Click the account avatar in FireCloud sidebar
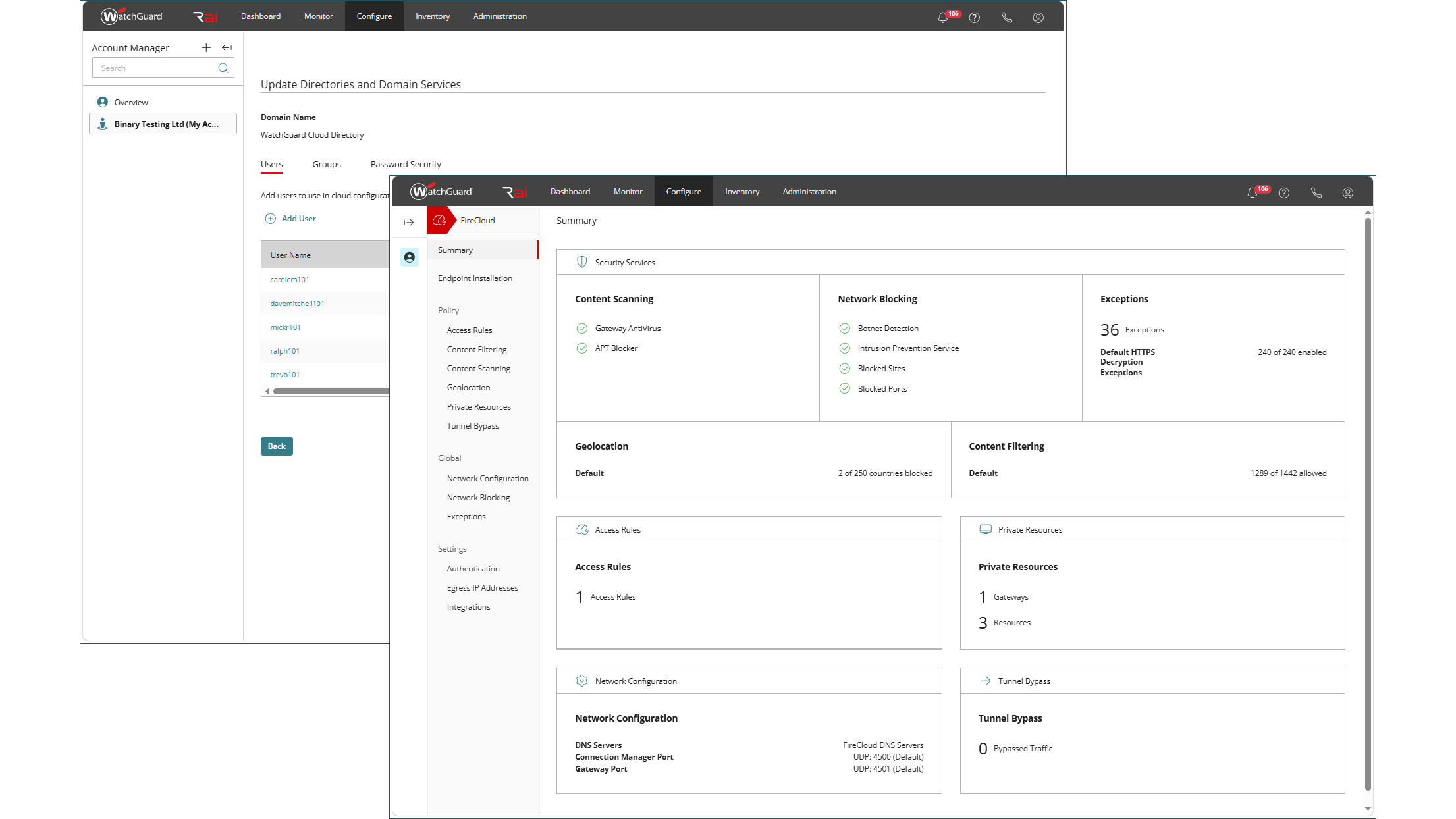 click(x=409, y=257)
